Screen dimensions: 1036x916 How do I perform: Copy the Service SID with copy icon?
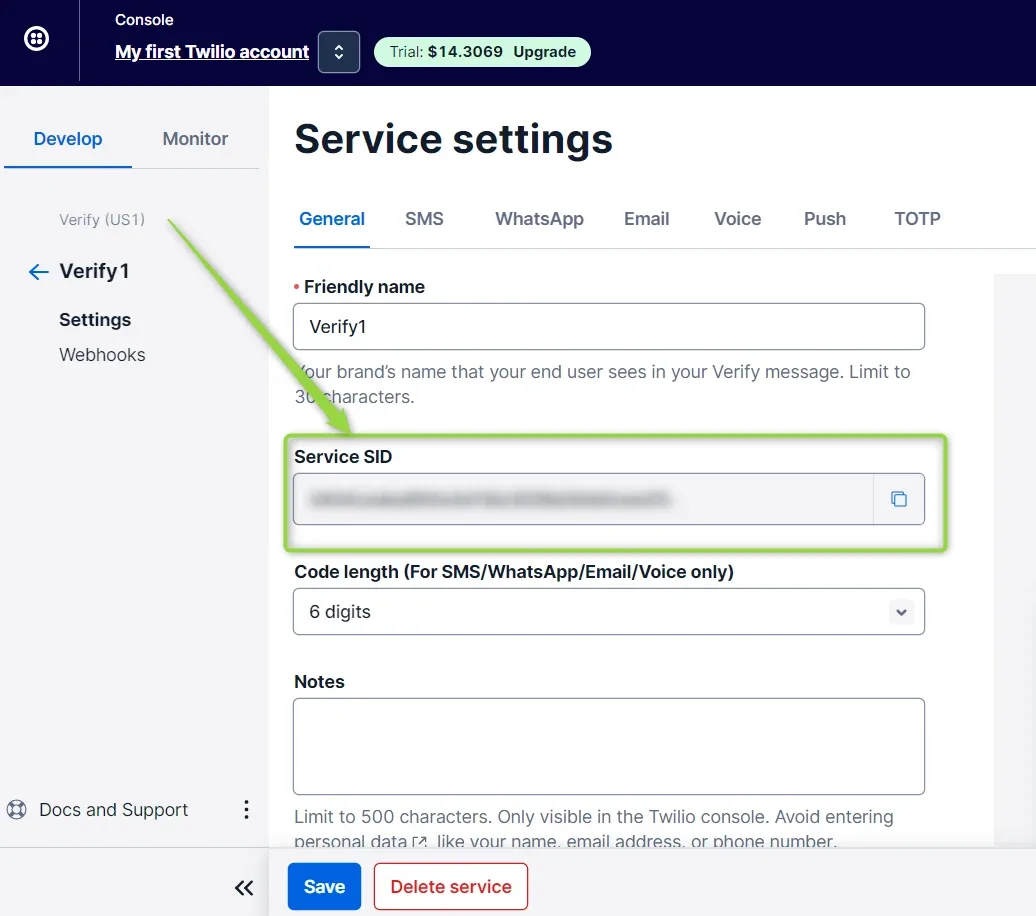pyautogui.click(x=899, y=499)
